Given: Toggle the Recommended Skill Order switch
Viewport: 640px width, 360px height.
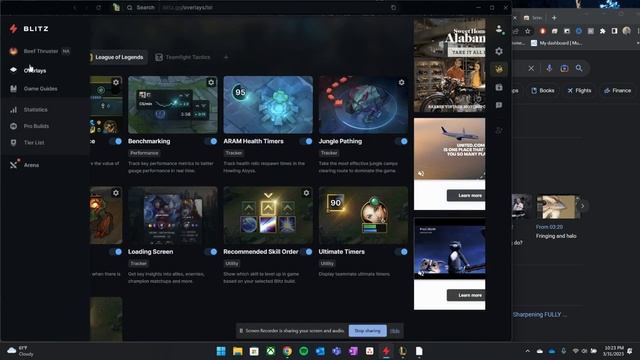Looking at the screenshot, I should point(306,252).
